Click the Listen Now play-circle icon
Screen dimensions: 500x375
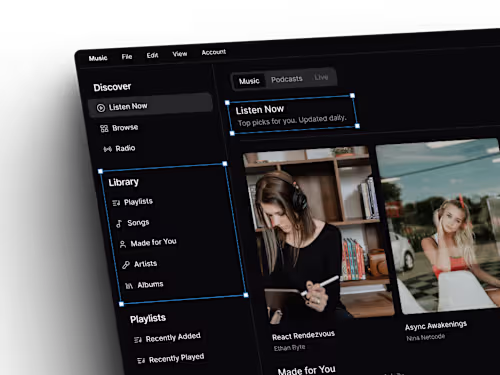point(101,108)
